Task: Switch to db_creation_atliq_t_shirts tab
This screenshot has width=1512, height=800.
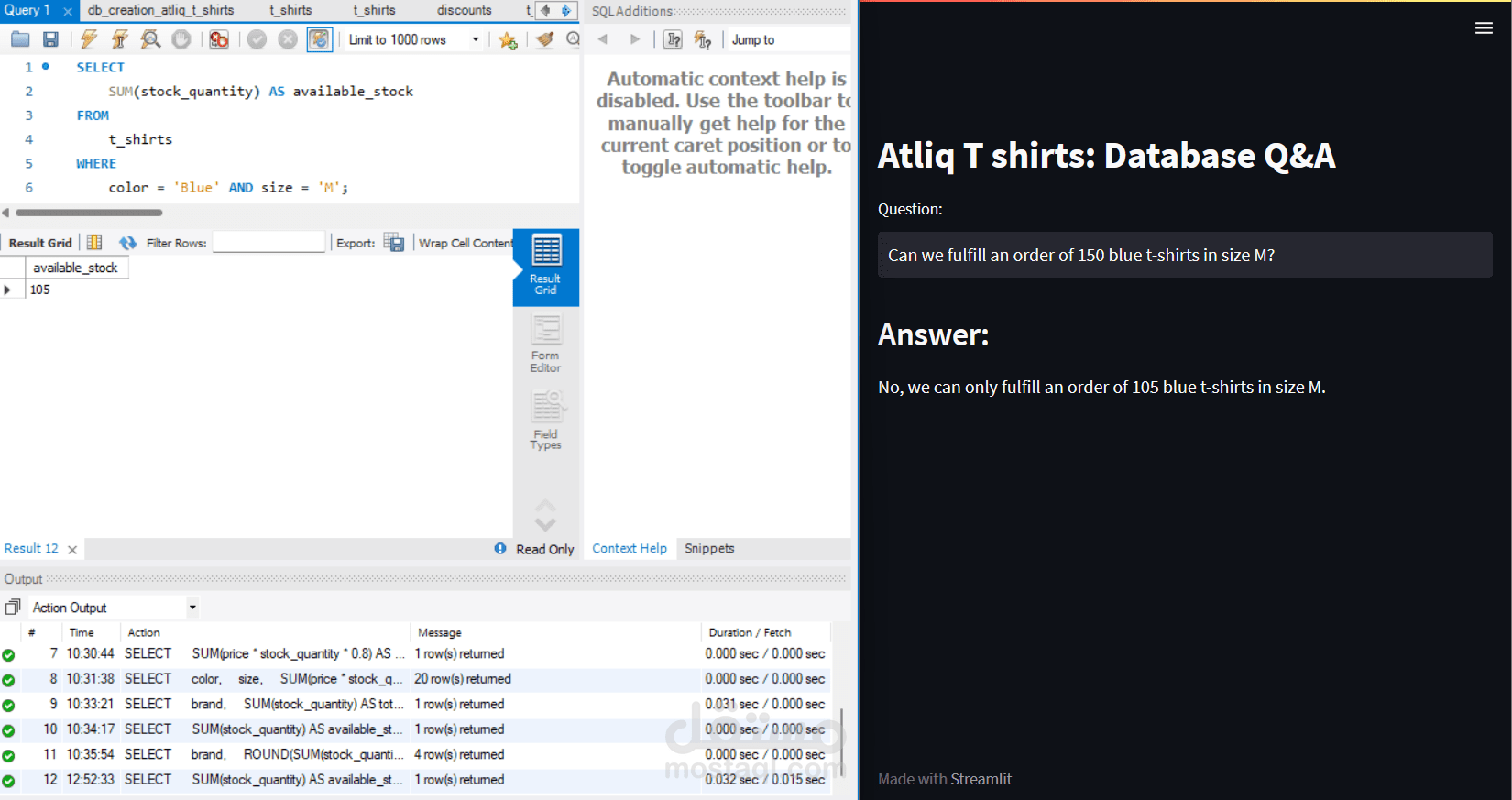Action: click(x=160, y=10)
